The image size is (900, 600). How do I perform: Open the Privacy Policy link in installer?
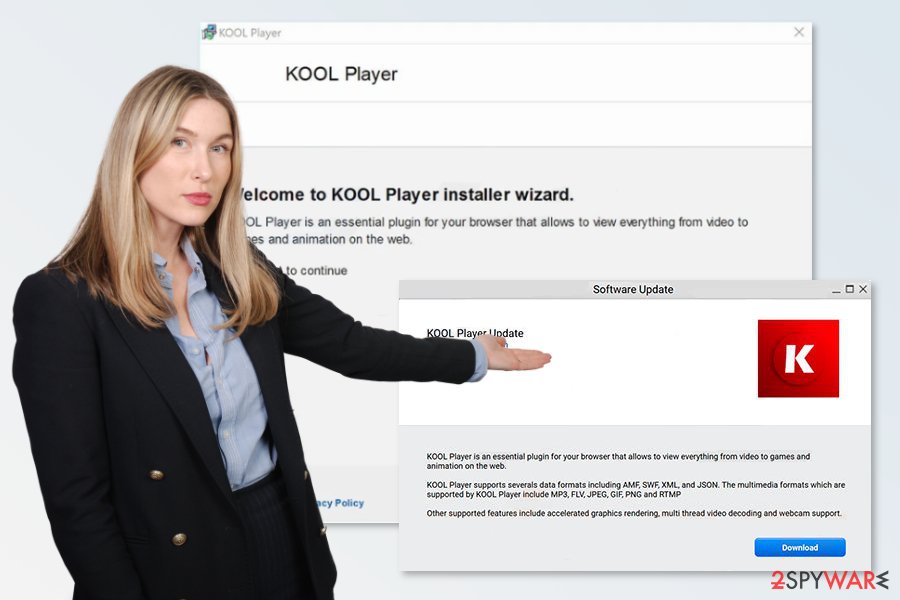coord(339,503)
